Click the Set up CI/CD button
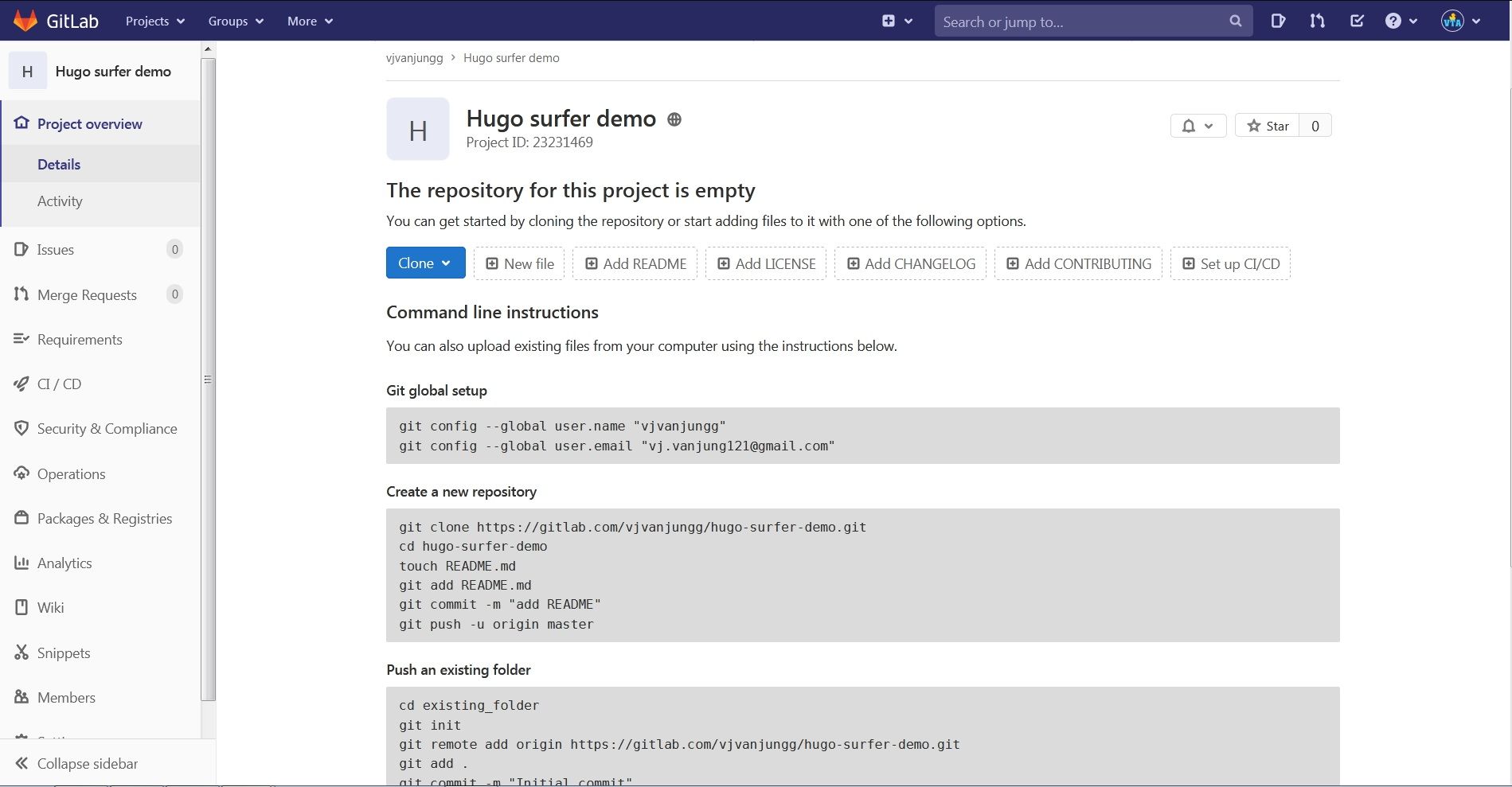Viewport: 1512px width, 787px height. [x=1230, y=263]
